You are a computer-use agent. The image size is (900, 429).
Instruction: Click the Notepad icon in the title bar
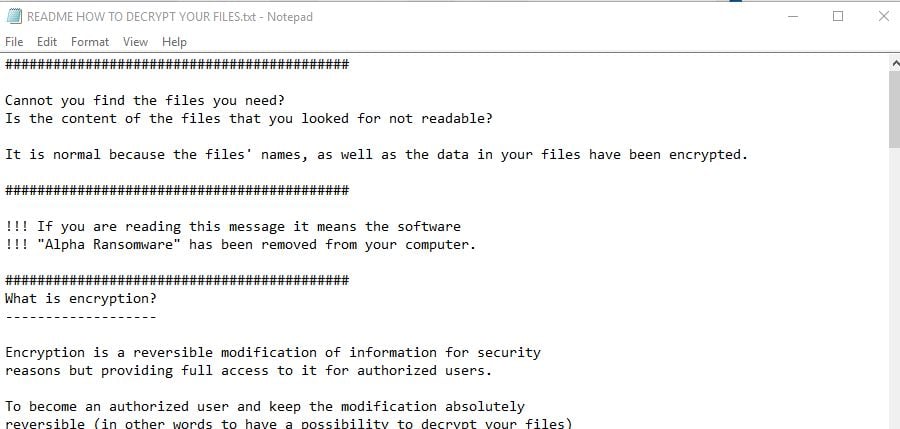click(13, 17)
